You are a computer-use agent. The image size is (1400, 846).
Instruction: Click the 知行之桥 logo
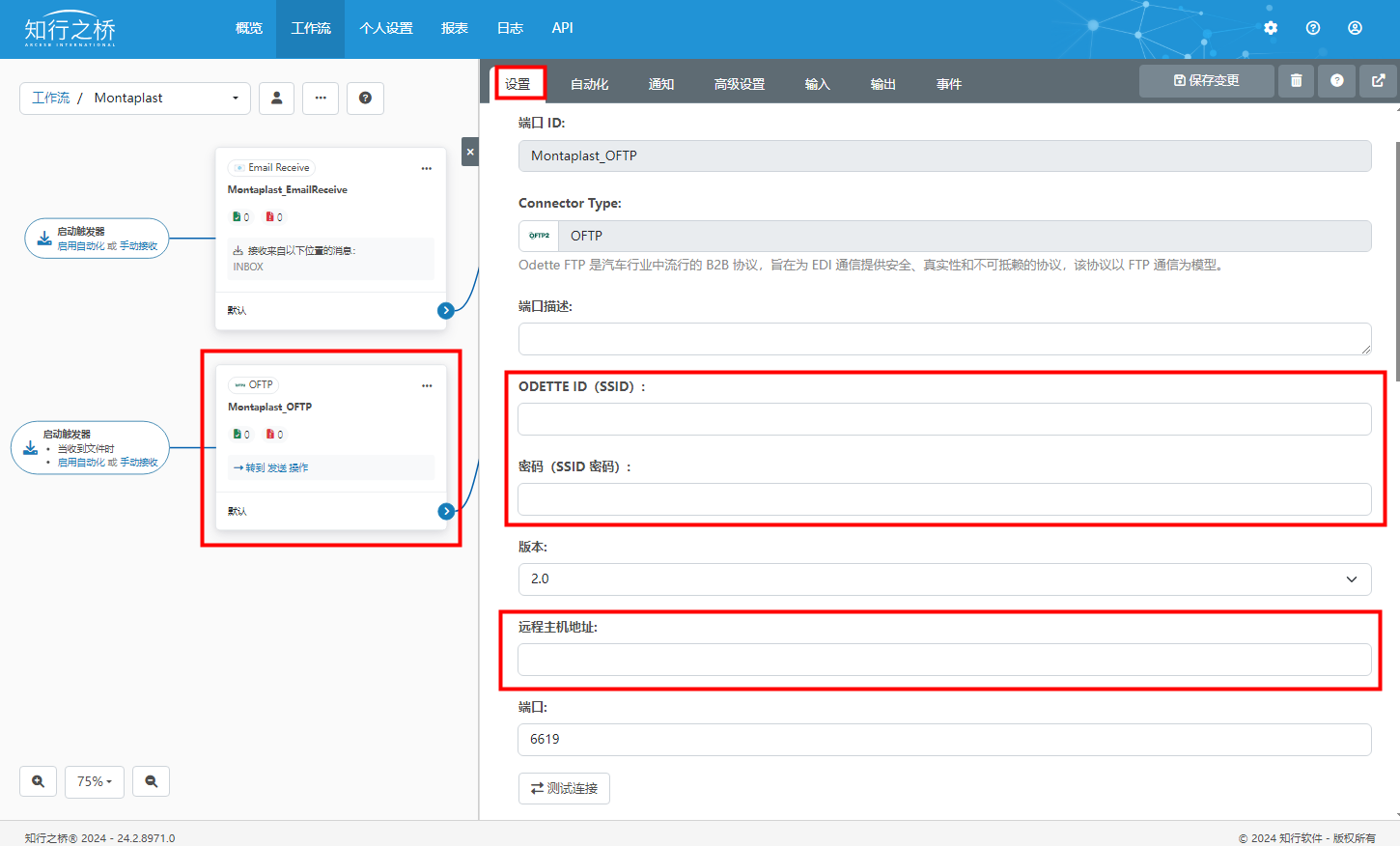pos(70,30)
